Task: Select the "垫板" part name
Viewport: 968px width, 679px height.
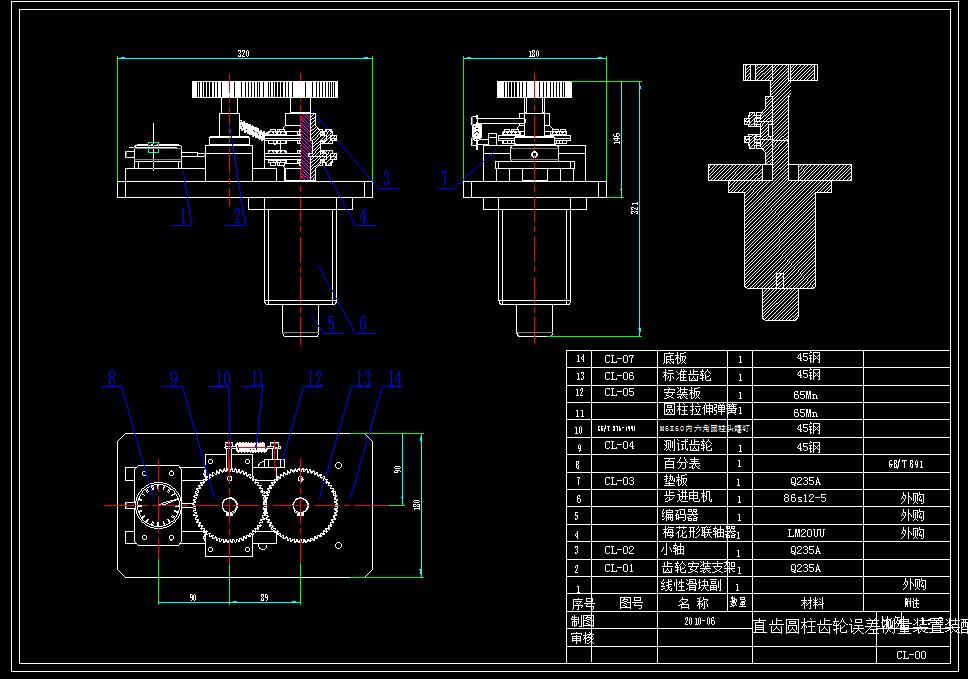Action: (x=675, y=480)
